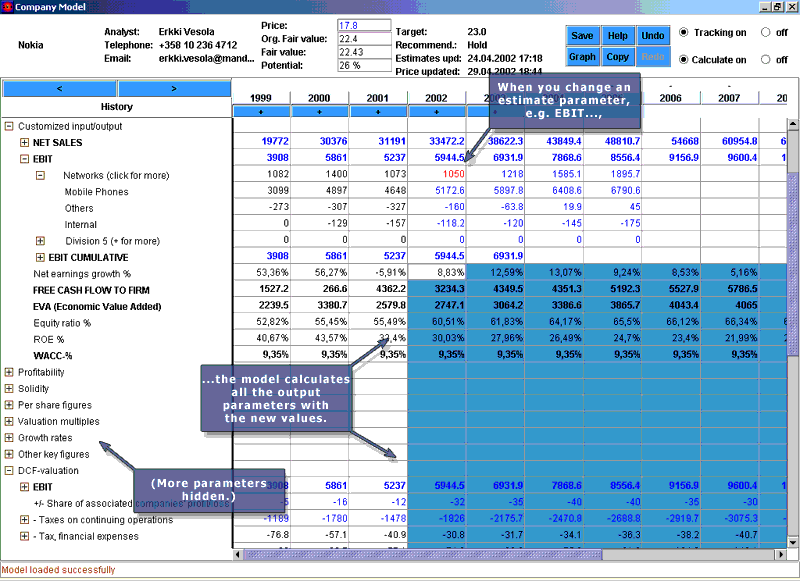Click the EVA 2000 value 3380.7

[x=333, y=305]
